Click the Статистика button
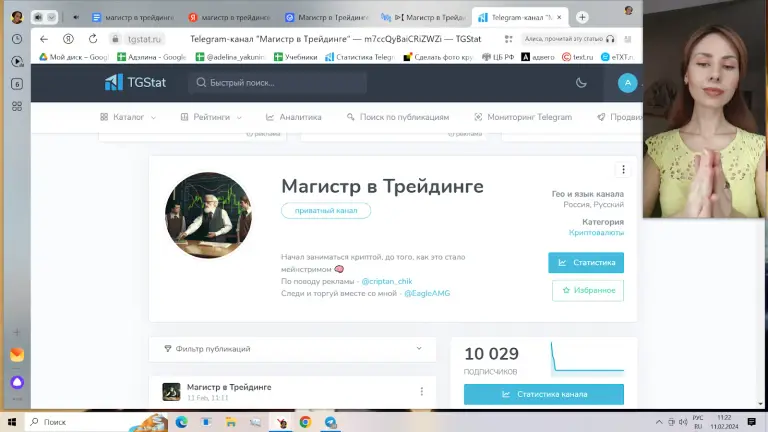 click(x=586, y=263)
